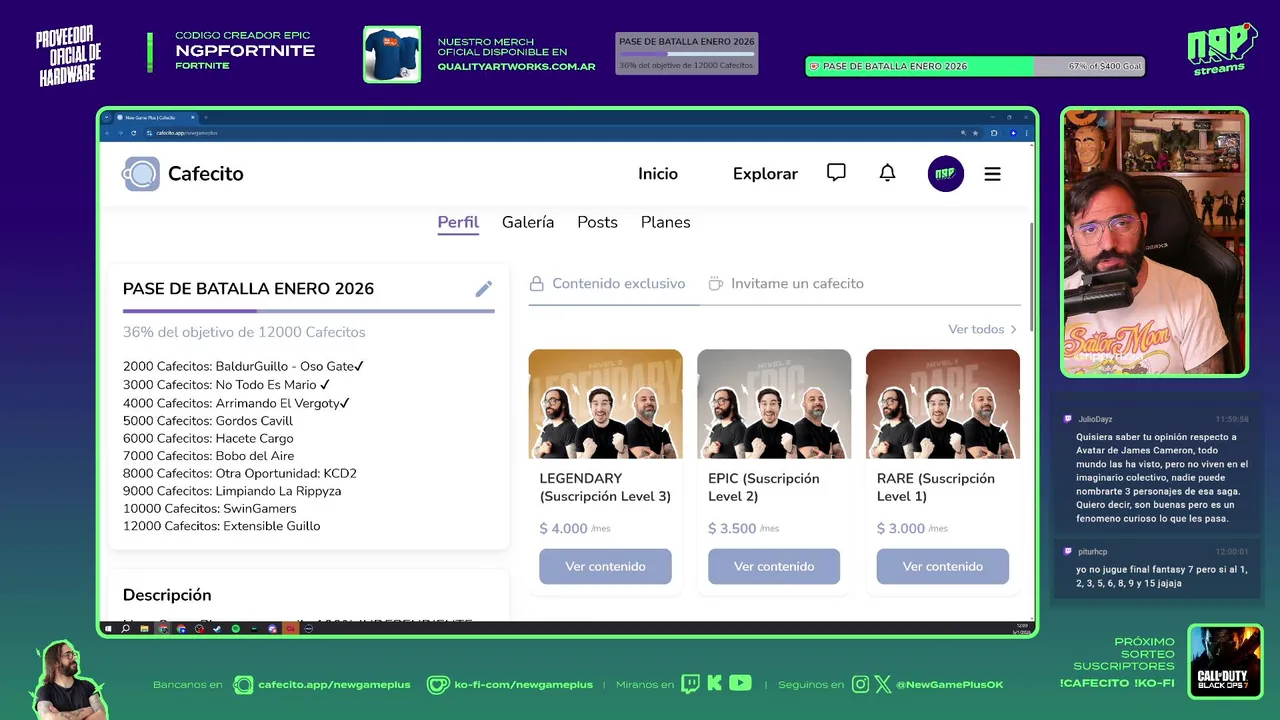The image size is (1280, 720).
Task: Open Steam on the taskbar
Action: pos(216,629)
